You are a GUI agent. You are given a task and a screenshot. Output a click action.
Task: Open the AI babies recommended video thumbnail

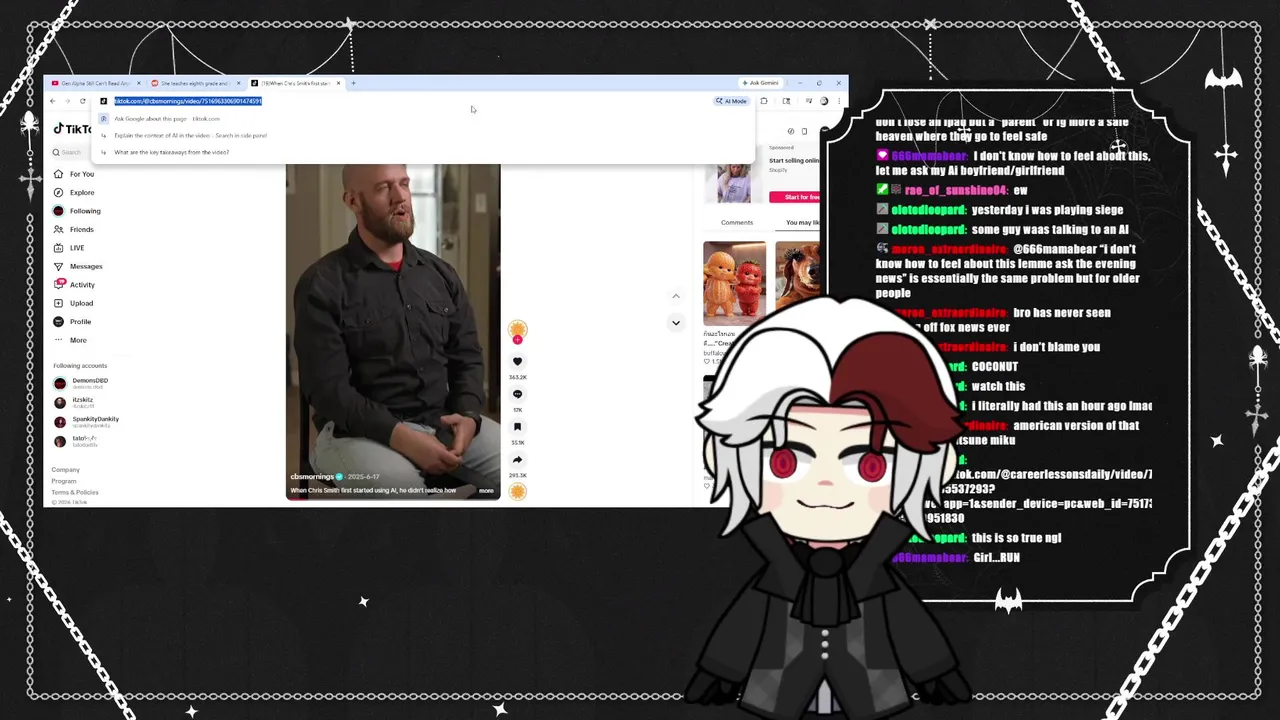734,283
